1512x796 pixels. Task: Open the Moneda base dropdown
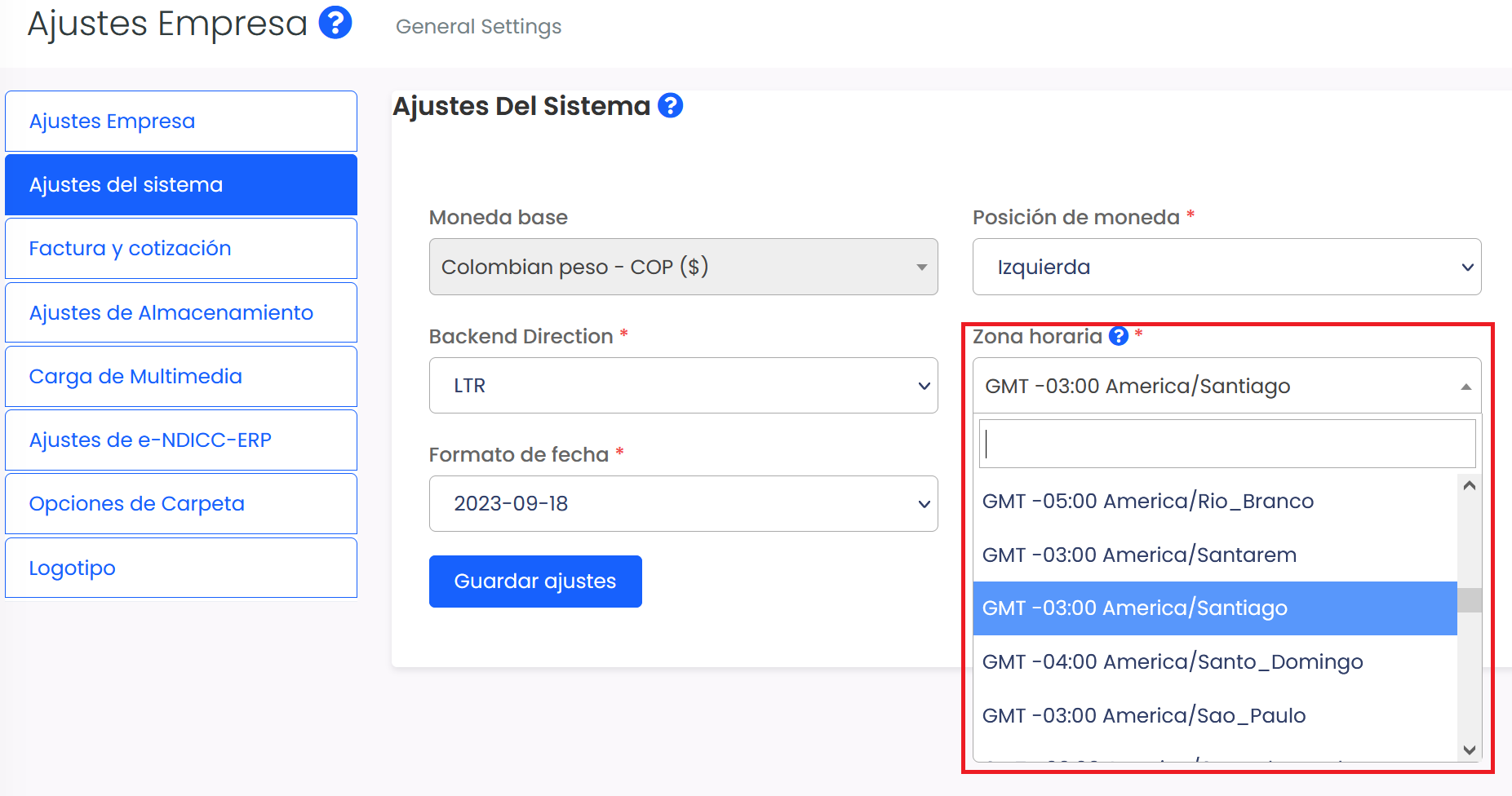pos(683,267)
